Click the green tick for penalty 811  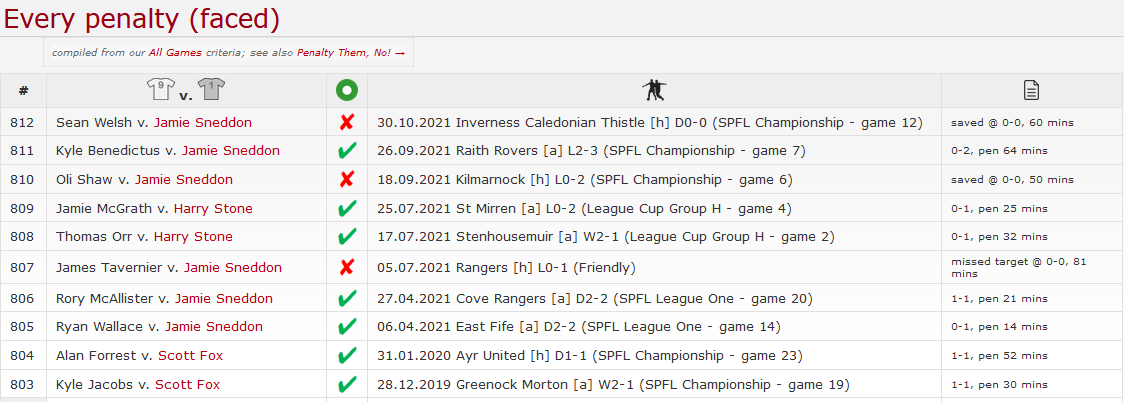coord(347,150)
